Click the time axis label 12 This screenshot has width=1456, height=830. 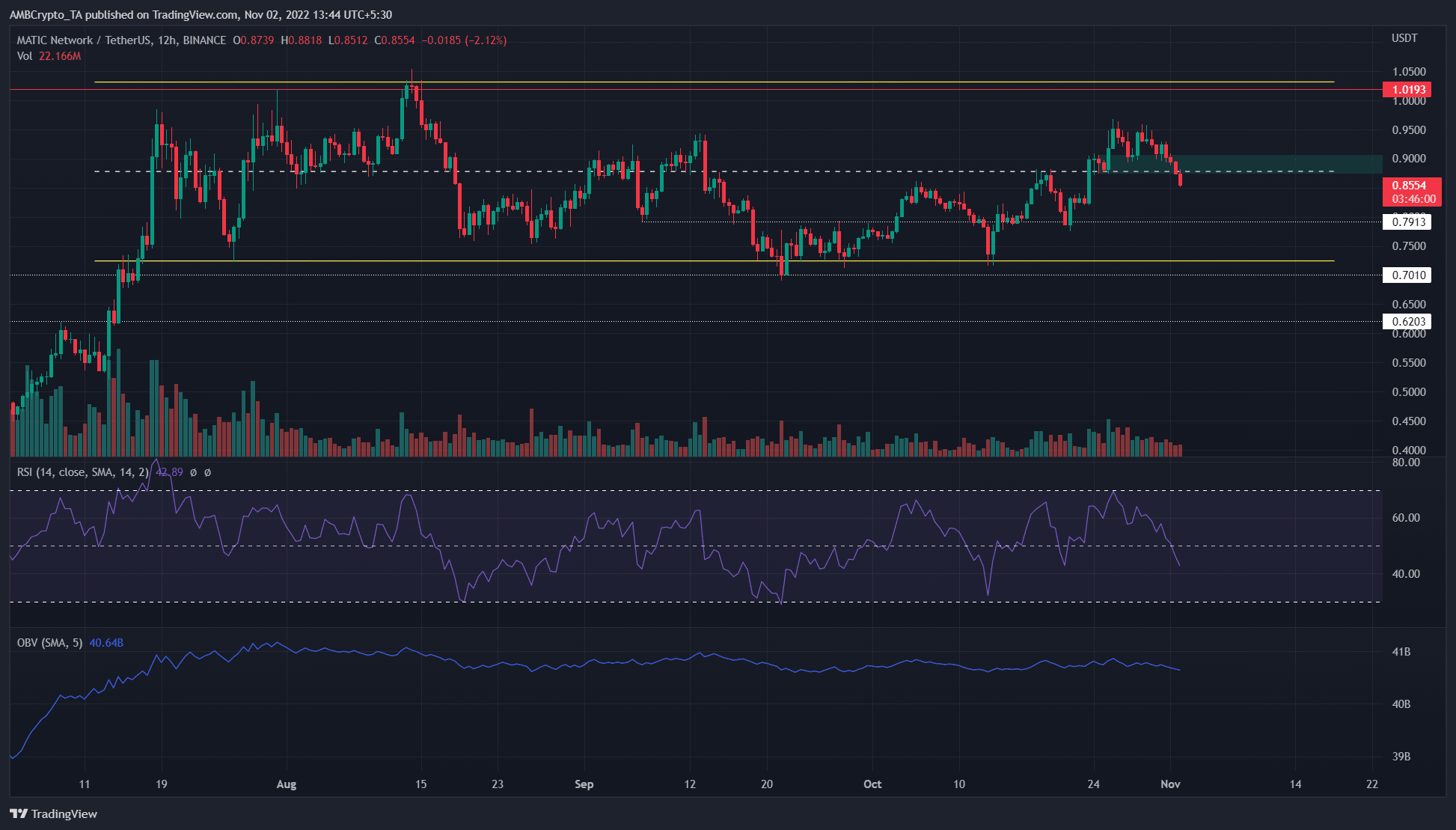click(690, 784)
